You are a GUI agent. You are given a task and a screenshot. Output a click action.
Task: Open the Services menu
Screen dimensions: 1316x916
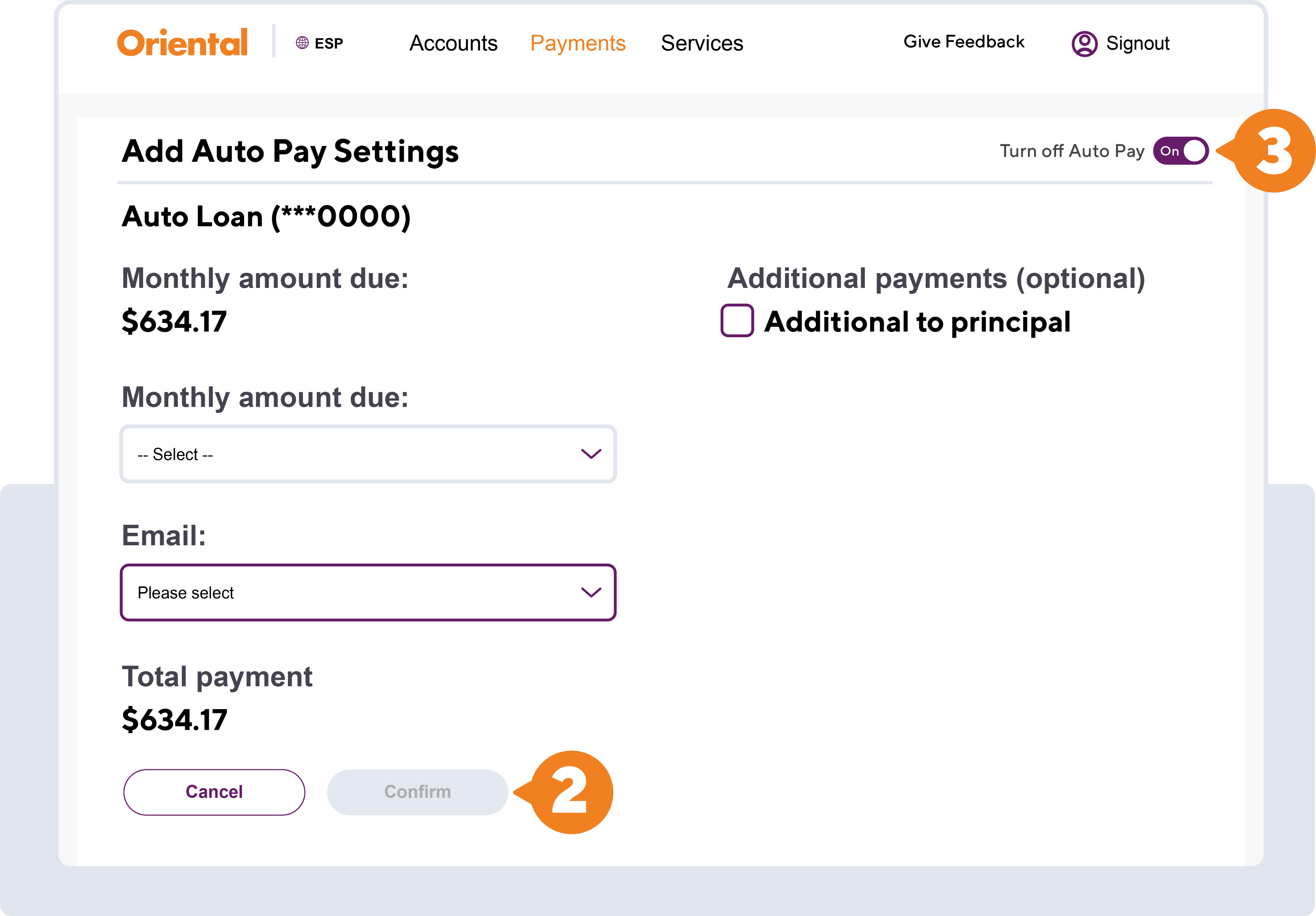click(702, 44)
